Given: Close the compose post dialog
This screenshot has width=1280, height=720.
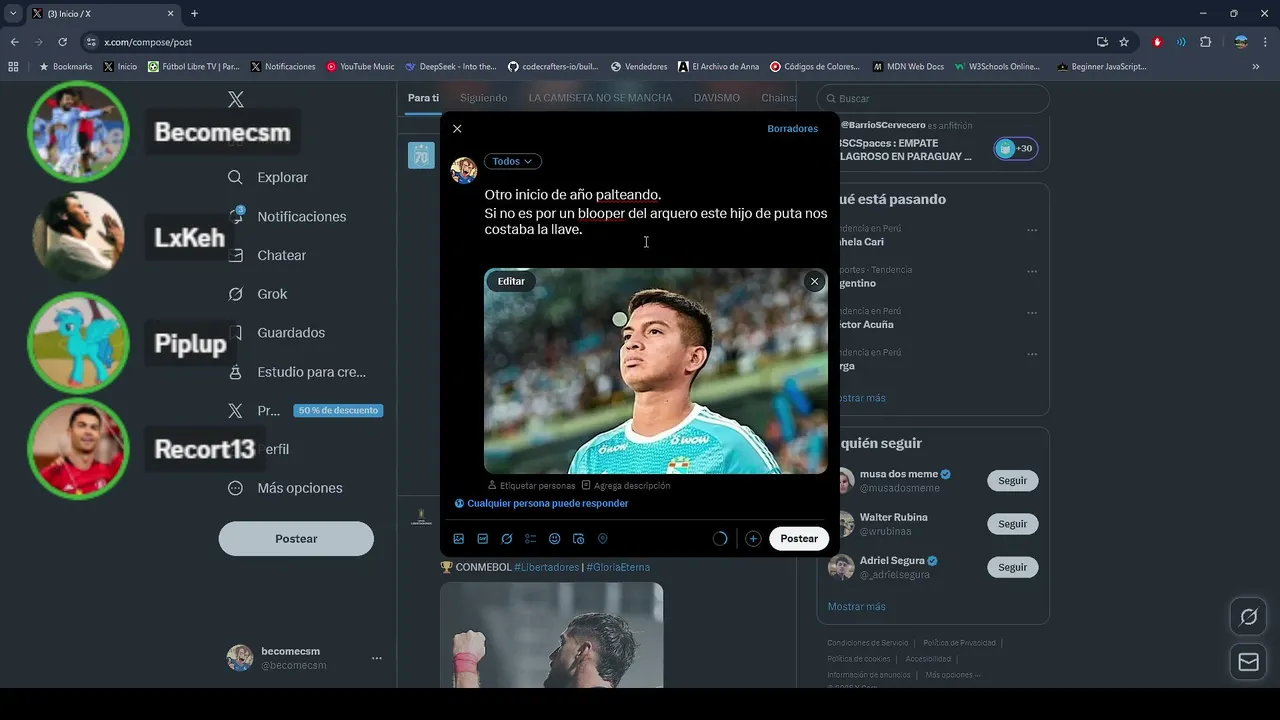Looking at the screenshot, I should (x=457, y=129).
